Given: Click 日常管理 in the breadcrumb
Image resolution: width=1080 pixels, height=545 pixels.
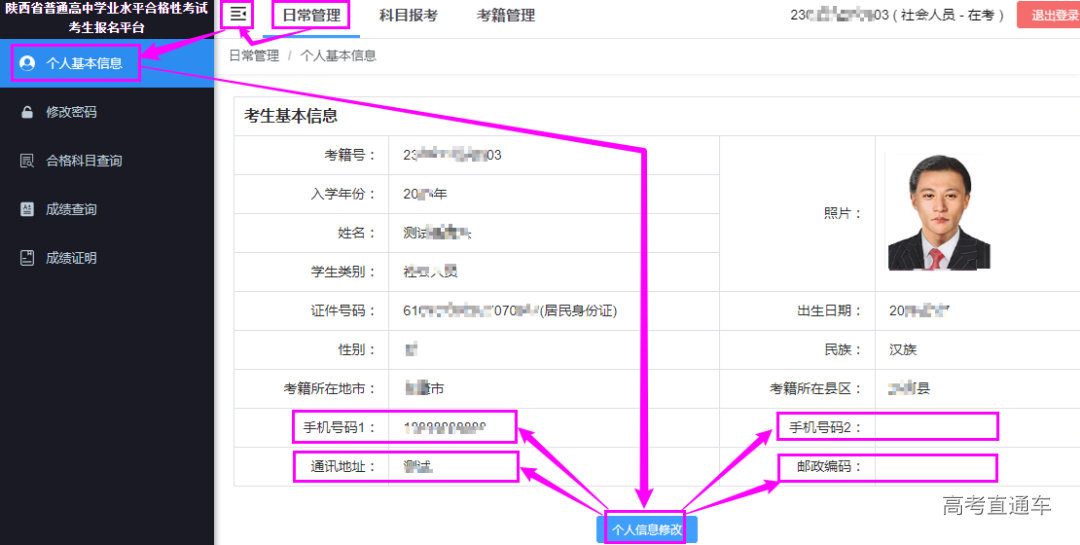Looking at the screenshot, I should tap(254, 56).
